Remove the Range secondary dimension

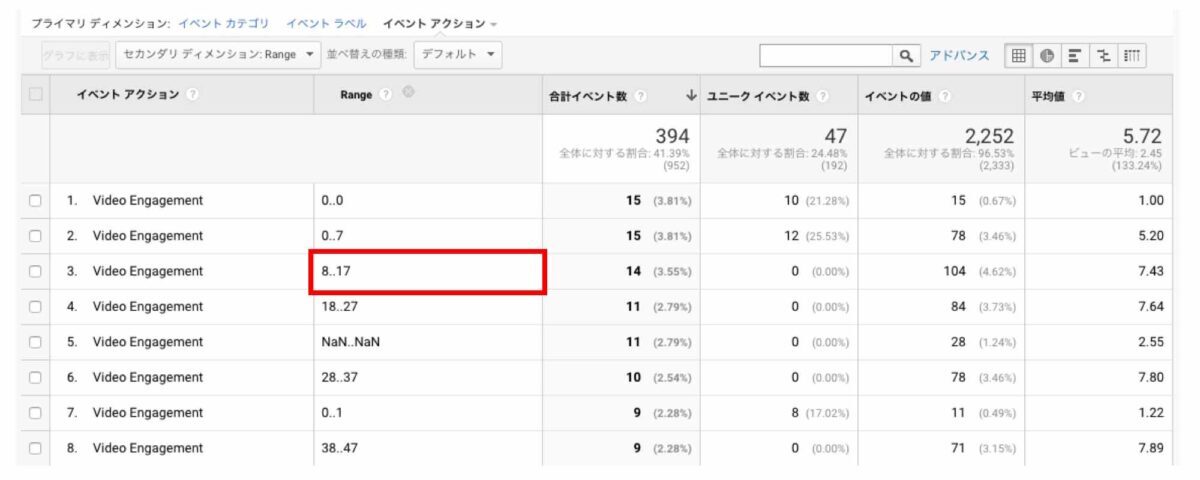408,94
